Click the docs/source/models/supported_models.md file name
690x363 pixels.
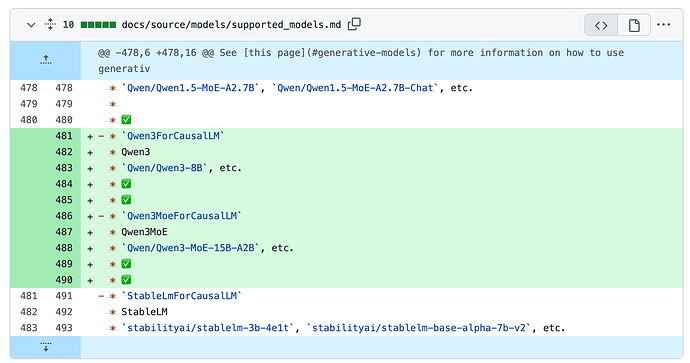click(231, 25)
